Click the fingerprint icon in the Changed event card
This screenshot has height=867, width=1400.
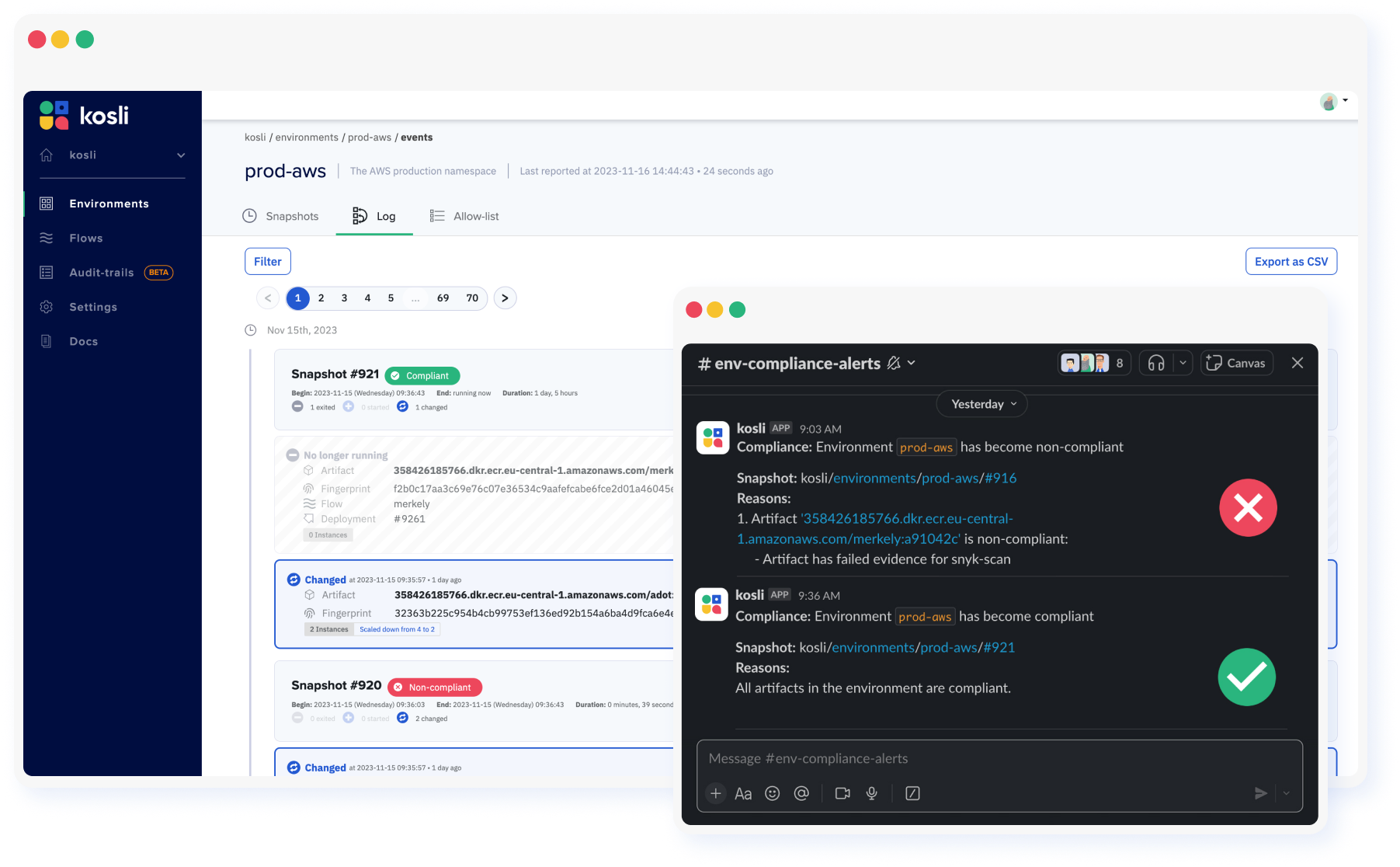pyautogui.click(x=310, y=614)
